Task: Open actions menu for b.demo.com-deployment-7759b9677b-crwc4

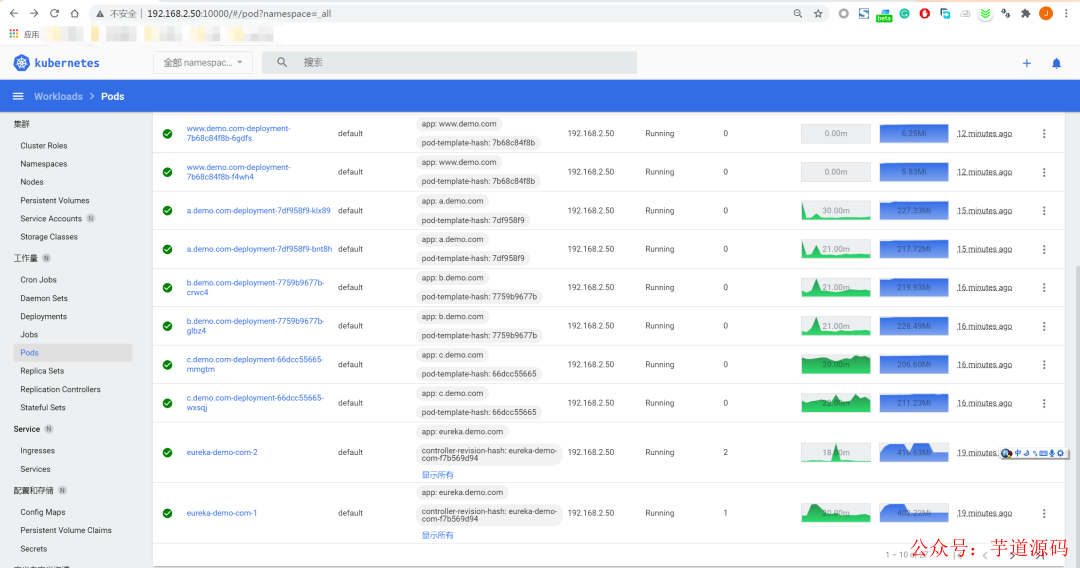Action: click(x=1044, y=288)
